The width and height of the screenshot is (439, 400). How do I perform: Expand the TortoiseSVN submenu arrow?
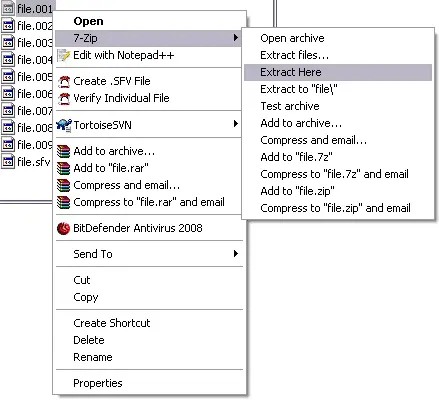(x=236, y=124)
